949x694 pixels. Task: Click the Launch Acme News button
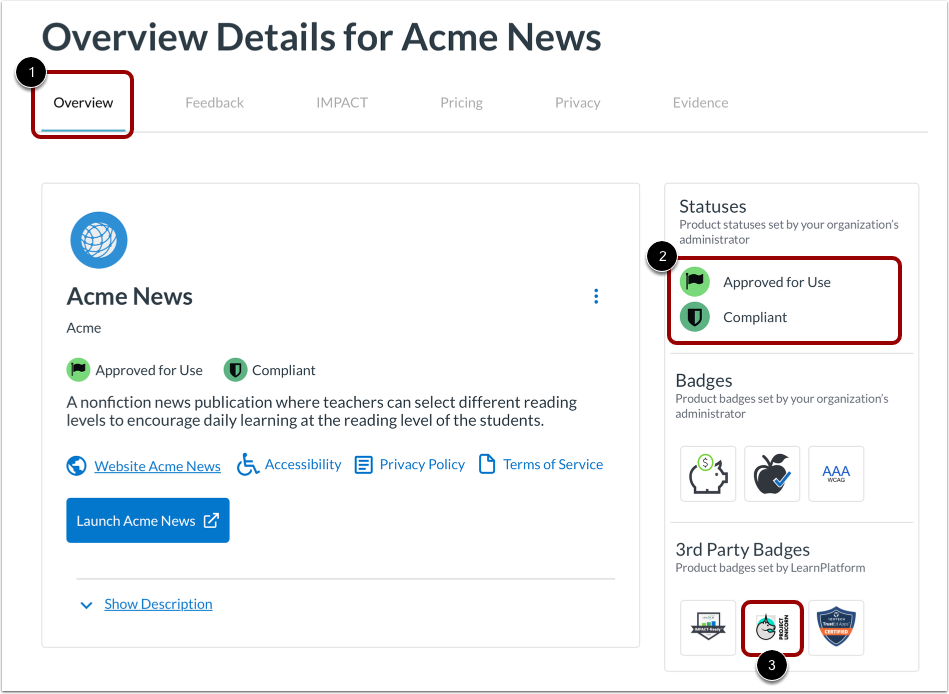pos(148,520)
